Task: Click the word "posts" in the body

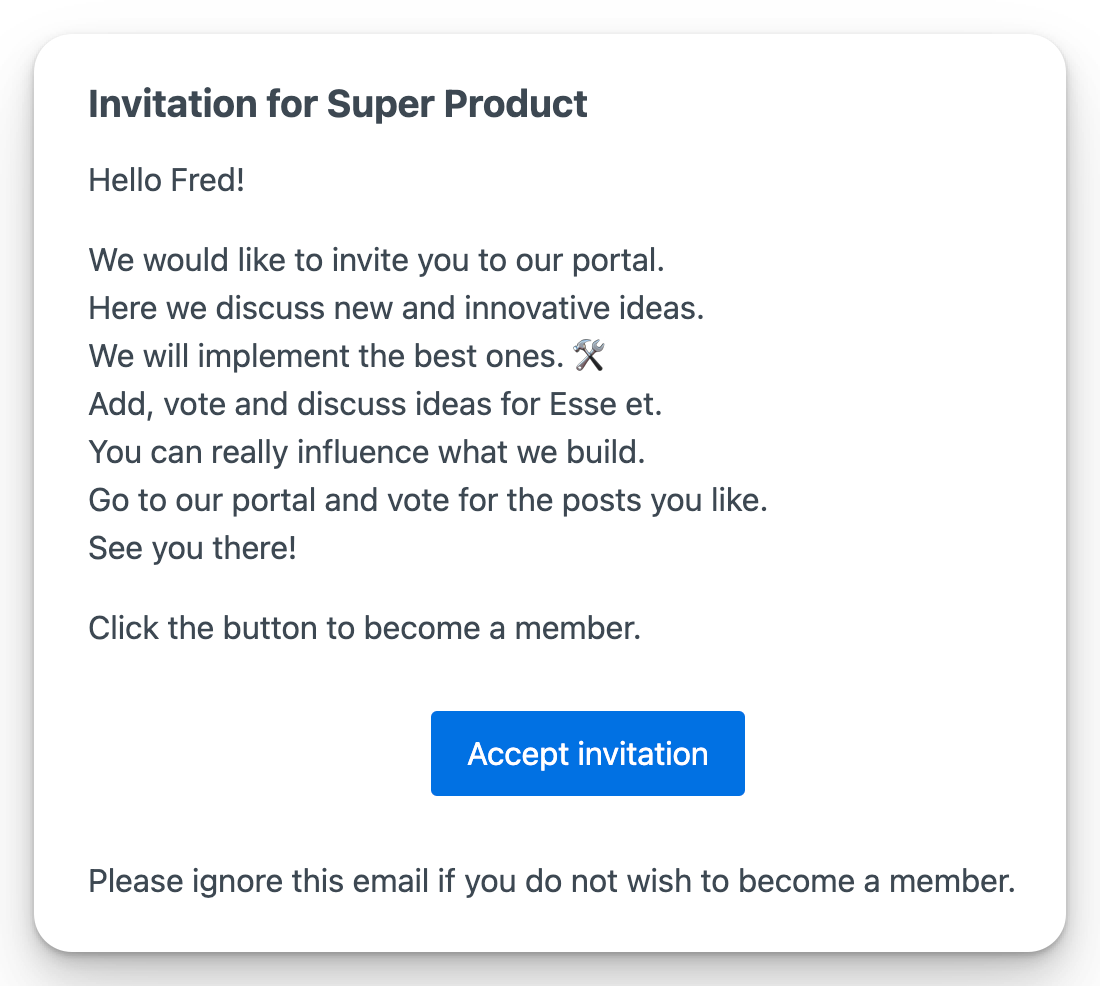Action: point(597,500)
